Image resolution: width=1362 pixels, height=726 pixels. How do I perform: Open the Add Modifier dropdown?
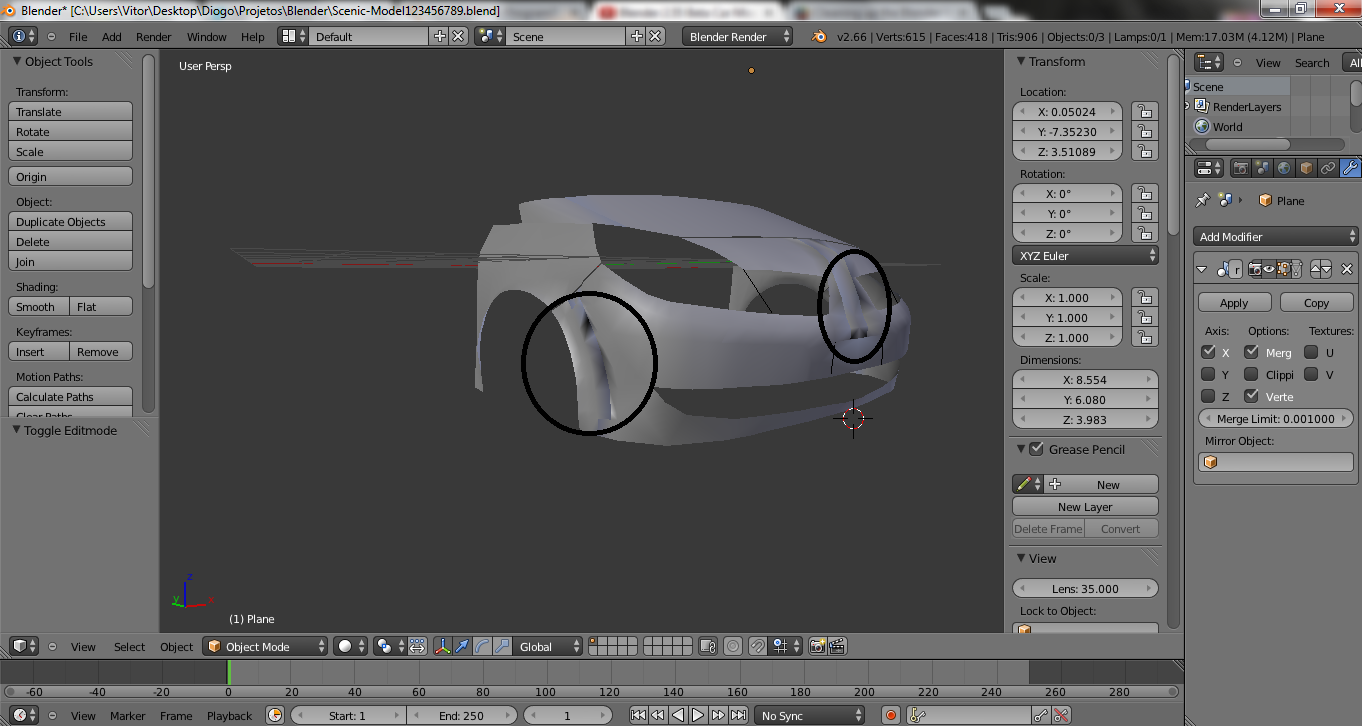click(1275, 237)
